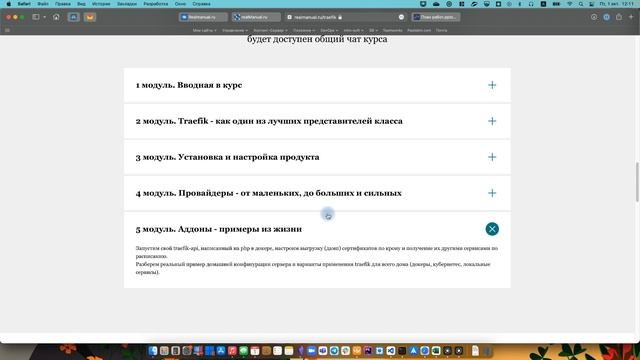Open the 'Правка' menu
640x360 pixels.
tap(63, 4)
